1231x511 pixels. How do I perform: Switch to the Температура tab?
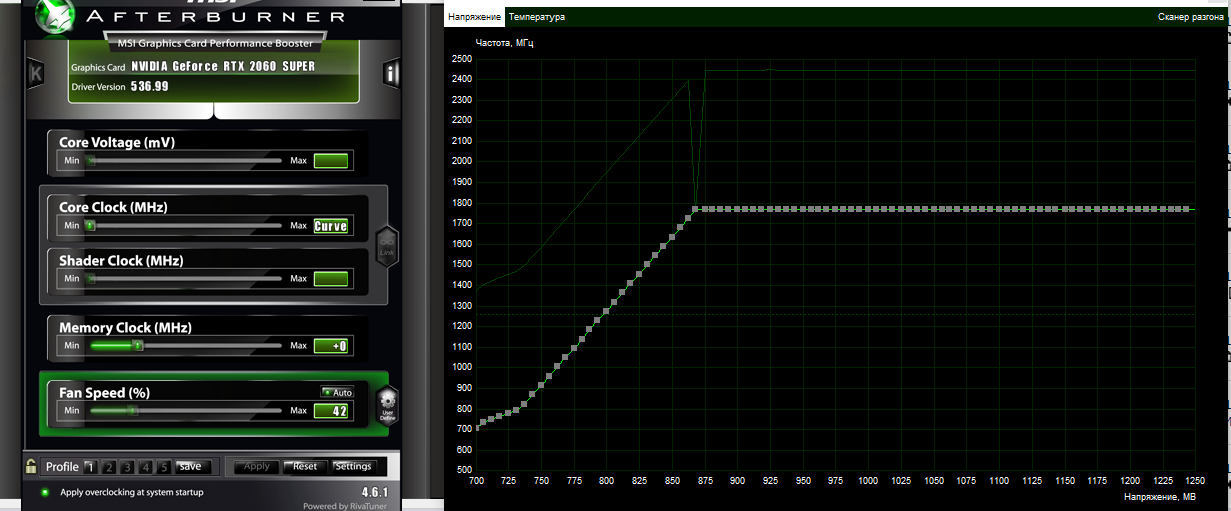coord(537,17)
